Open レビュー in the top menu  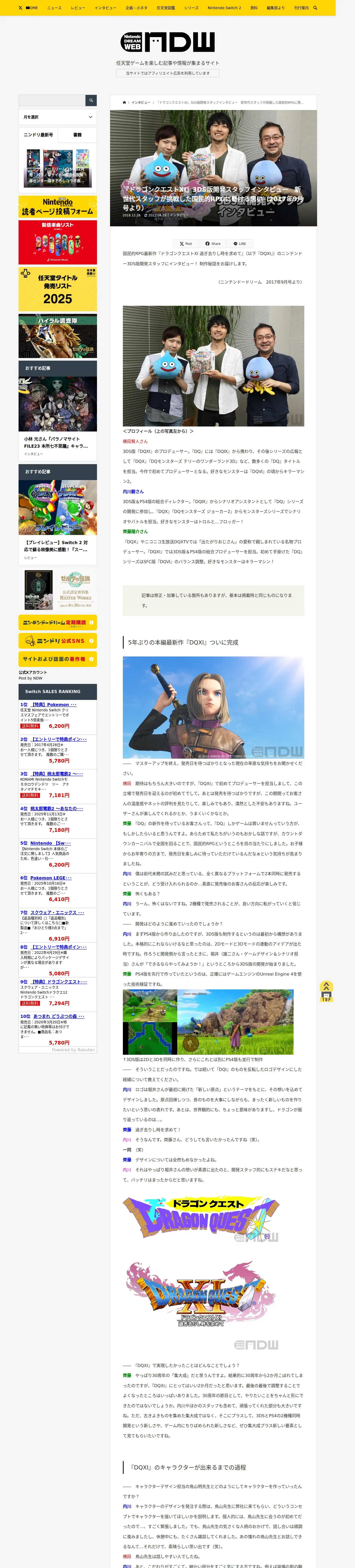(78, 8)
